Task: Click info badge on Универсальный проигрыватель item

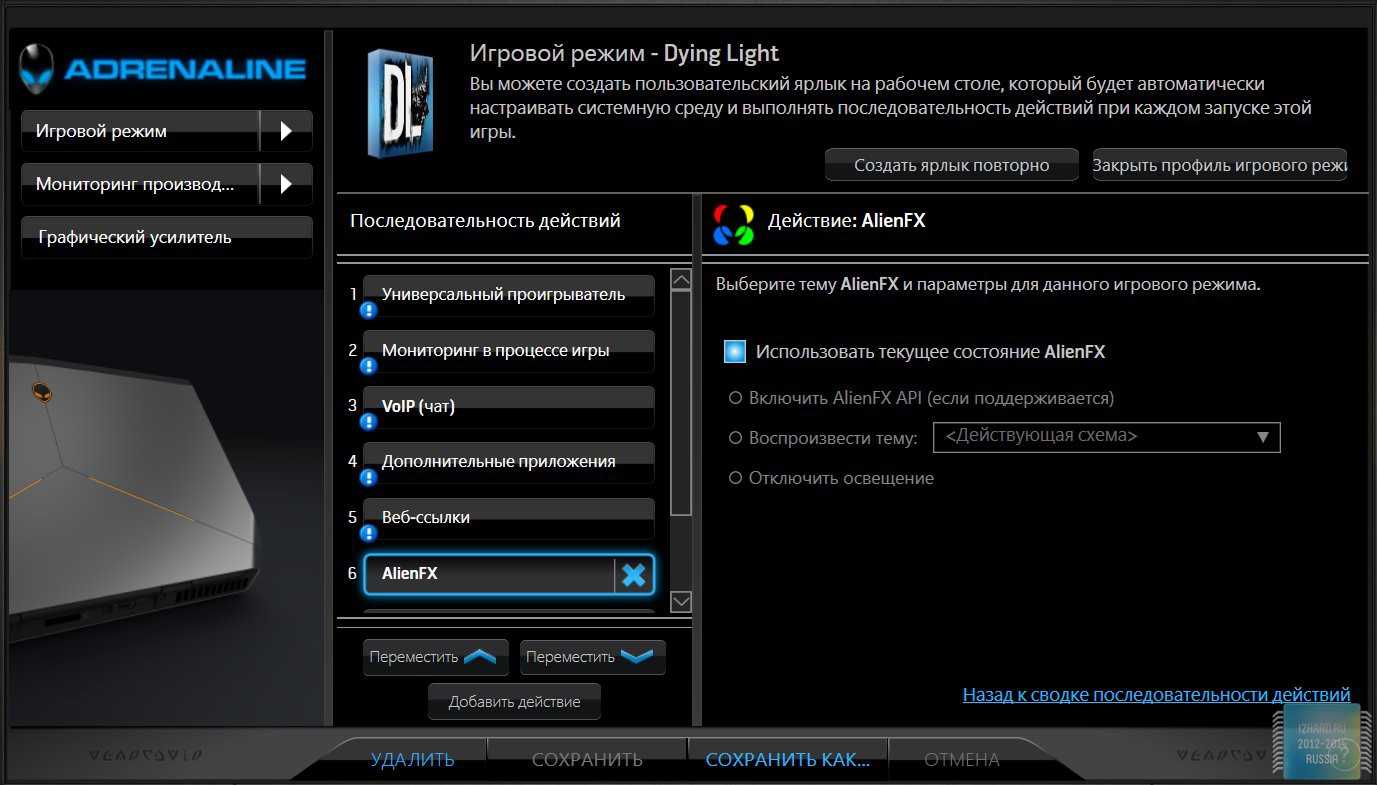Action: coord(369,310)
